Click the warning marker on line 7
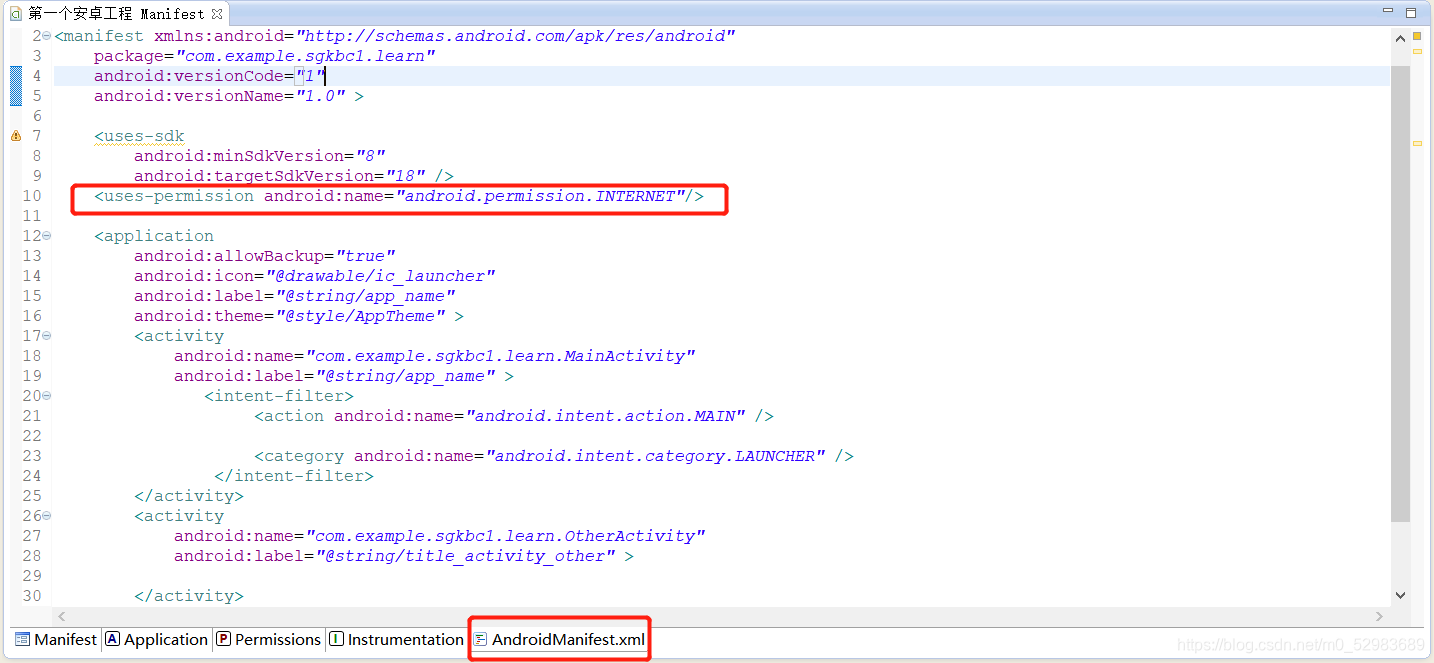Screen dimensions: 1434x663 coord(15,136)
